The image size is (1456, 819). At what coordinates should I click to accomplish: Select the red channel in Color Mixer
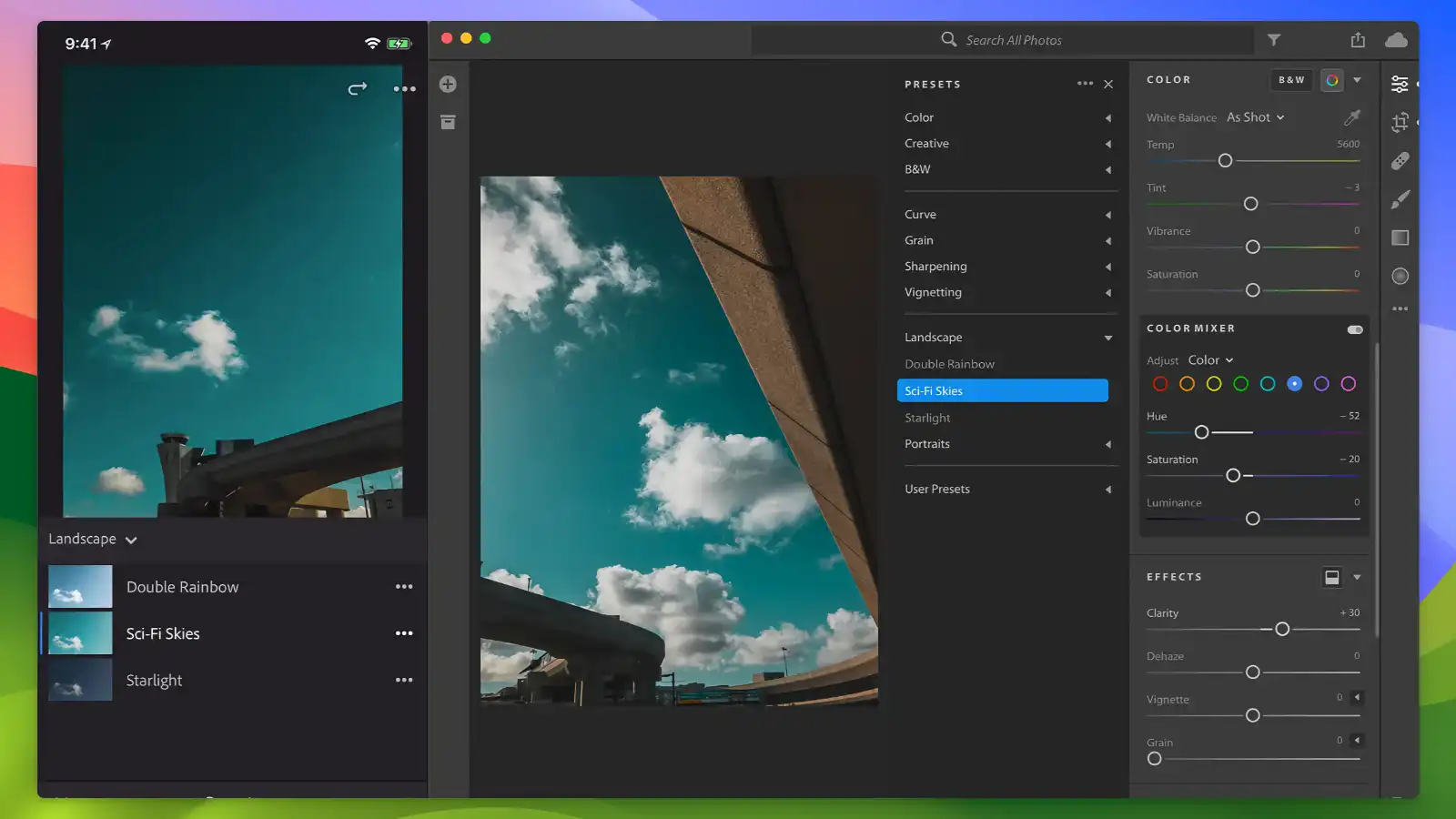pyautogui.click(x=1159, y=383)
